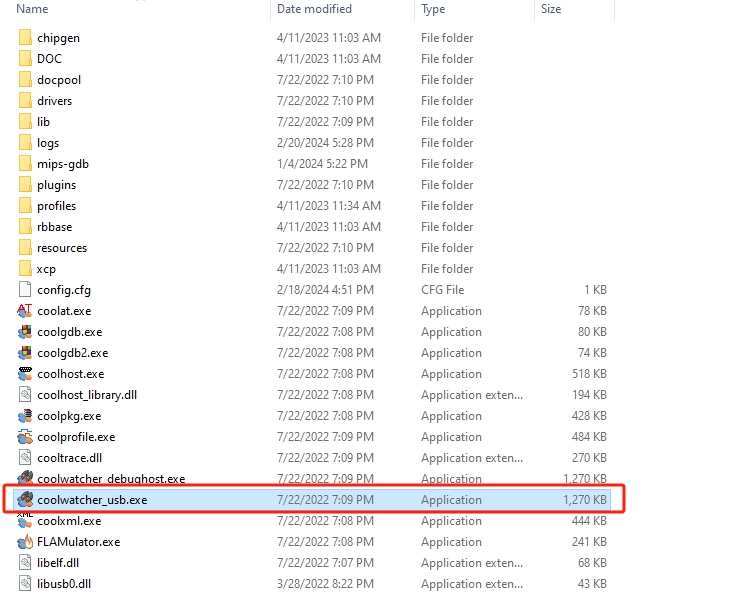Viewport: 747px width, 594px height.
Task: Select the plugins folder entry
Action: click(56, 185)
